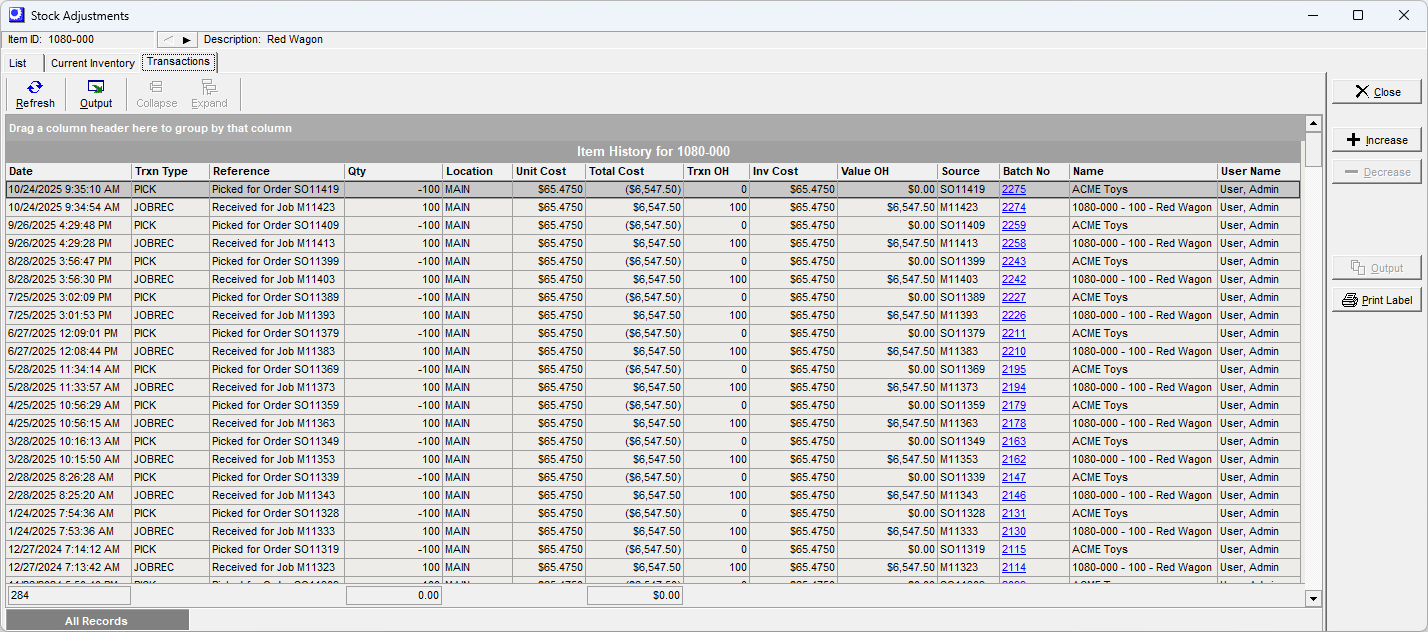The image size is (1428, 632).
Task: Click the scrollbar down arrow
Action: [x=1313, y=599]
